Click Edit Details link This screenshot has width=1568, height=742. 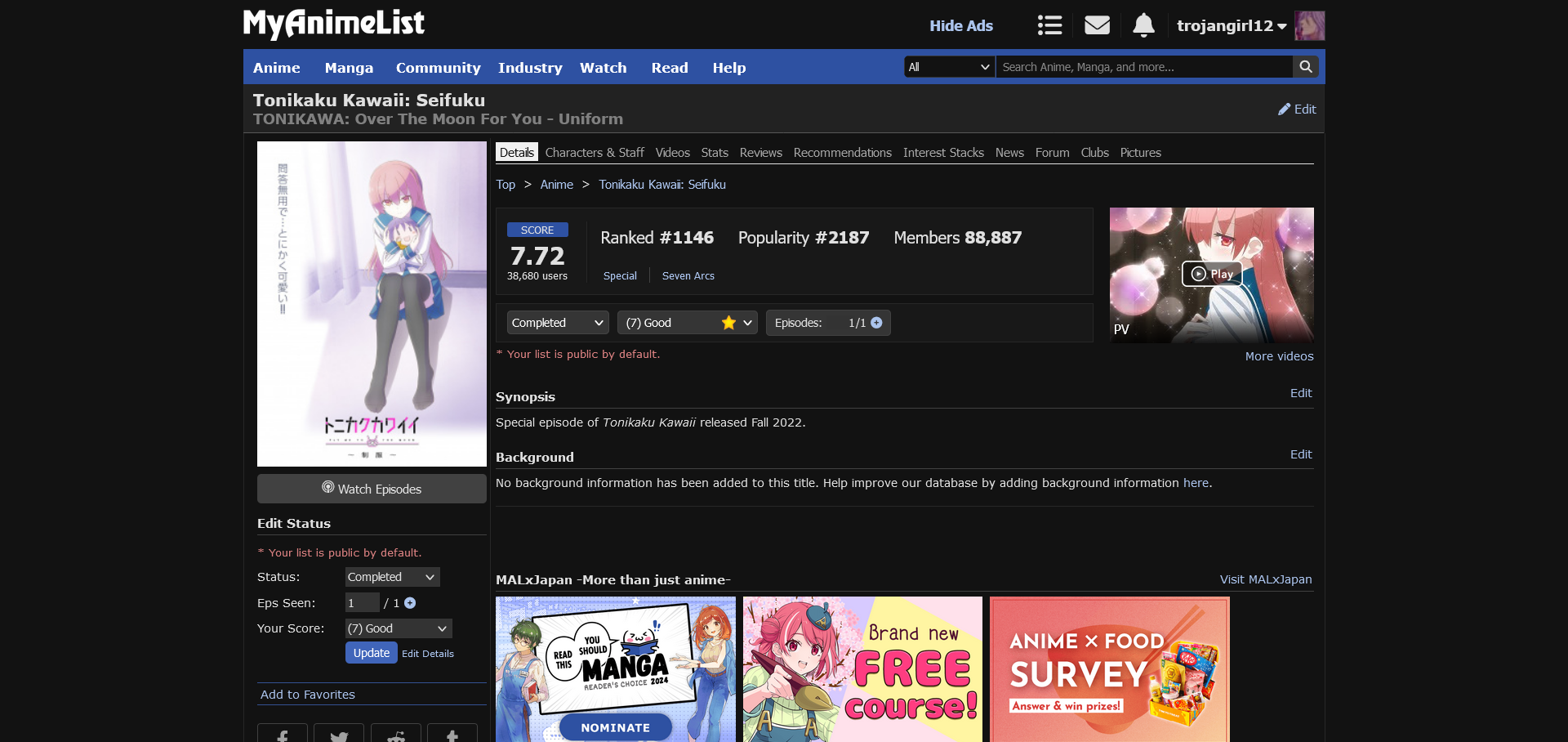point(428,654)
